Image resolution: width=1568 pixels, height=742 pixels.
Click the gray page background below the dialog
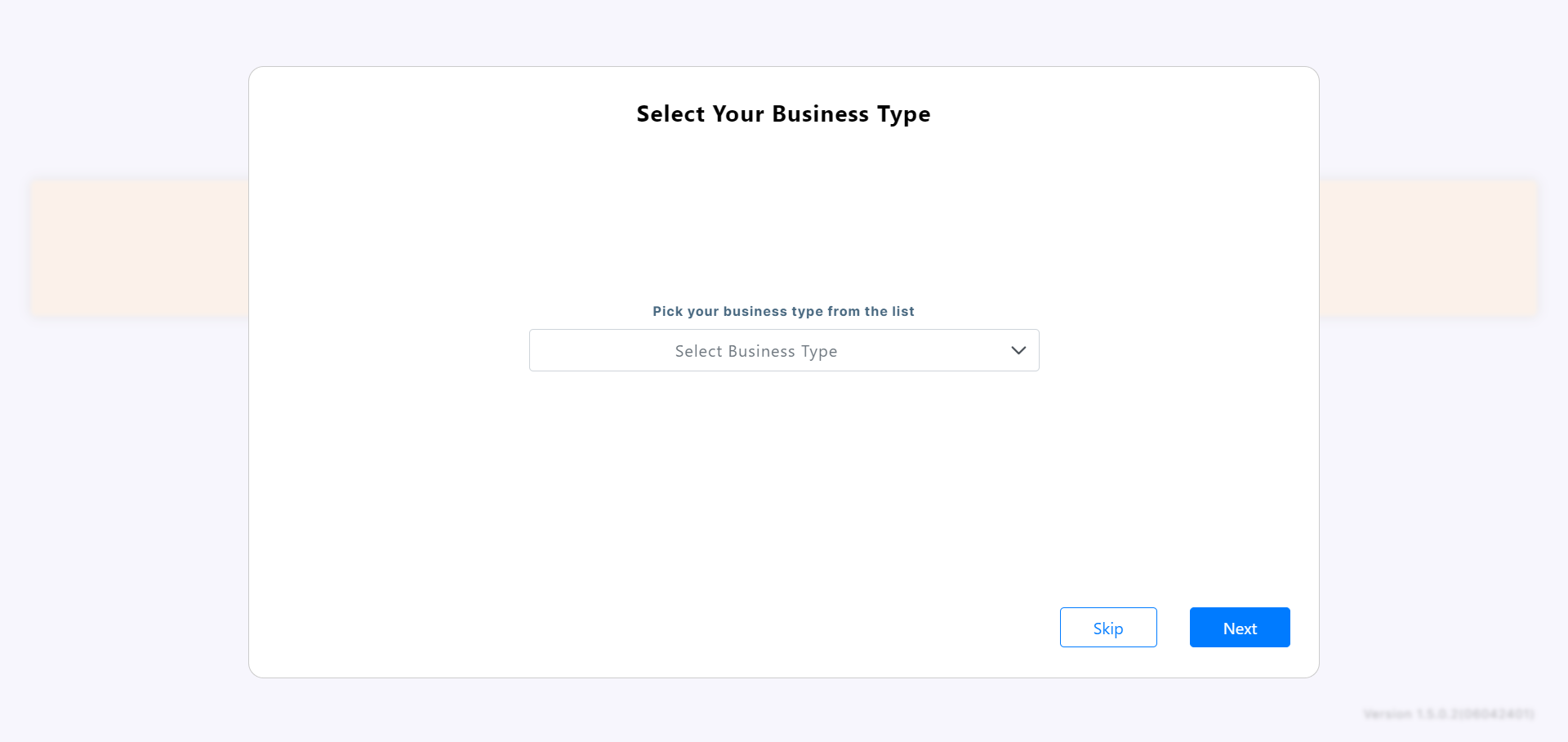[x=783, y=710]
